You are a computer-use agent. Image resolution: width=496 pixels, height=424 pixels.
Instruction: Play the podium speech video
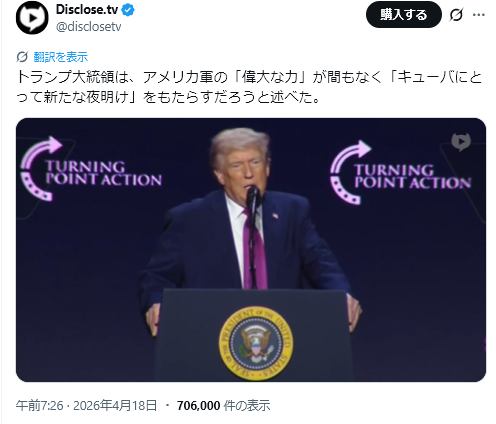coord(251,250)
